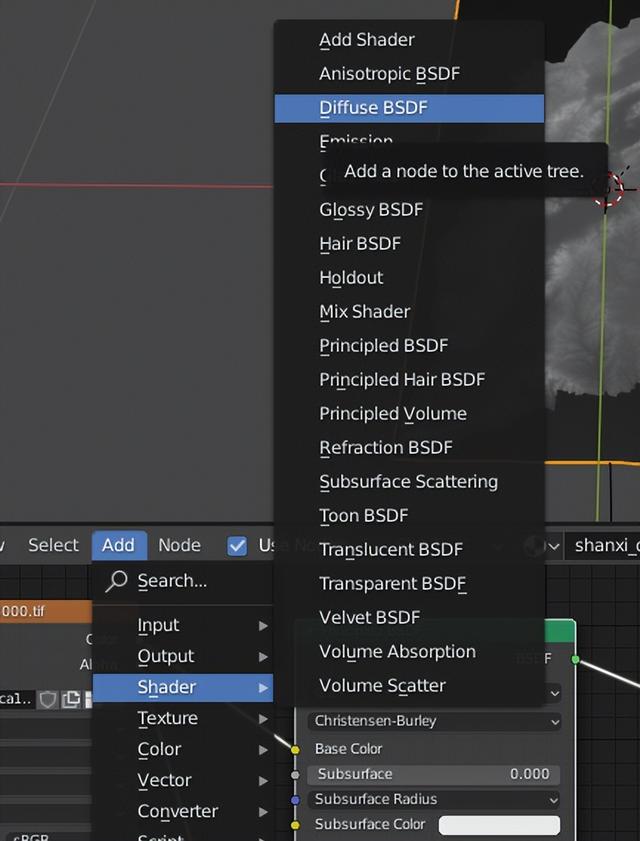Add a Subsurface Scattering node
The height and width of the screenshot is (841, 640).
tap(409, 482)
